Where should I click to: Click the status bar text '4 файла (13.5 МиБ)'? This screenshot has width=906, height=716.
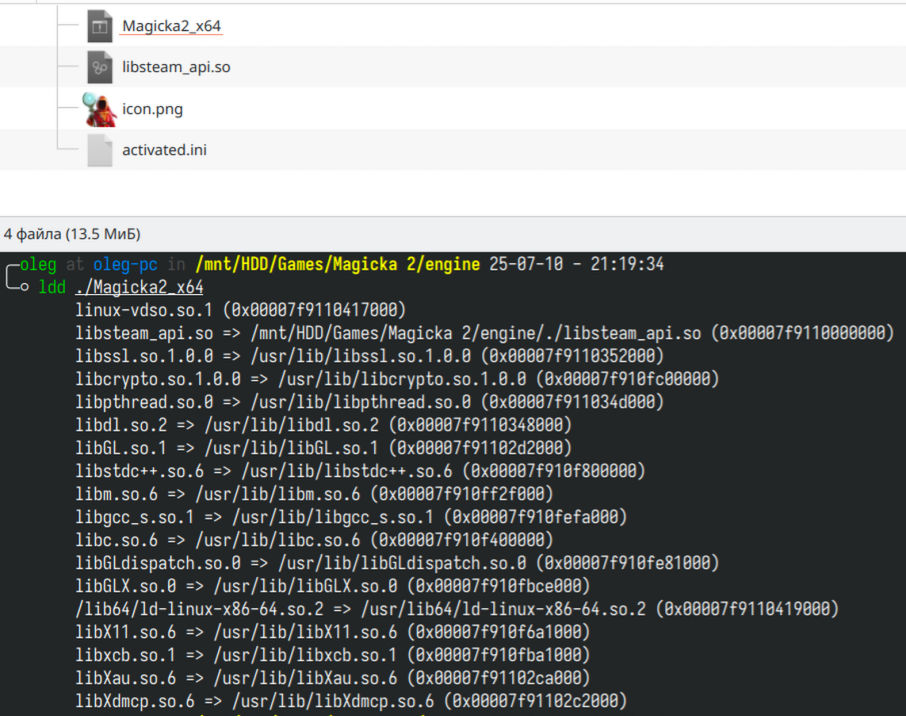pyautogui.click(x=72, y=234)
